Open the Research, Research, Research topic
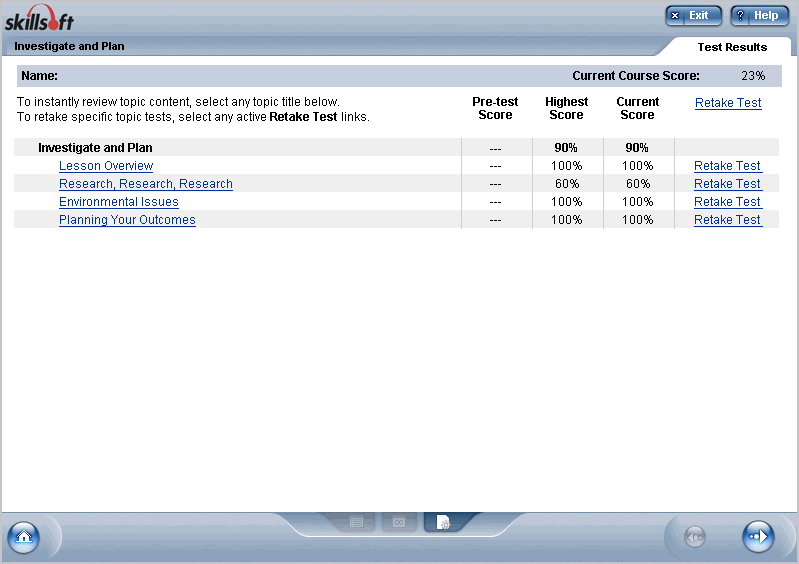Image resolution: width=799 pixels, height=564 pixels. coord(146,184)
